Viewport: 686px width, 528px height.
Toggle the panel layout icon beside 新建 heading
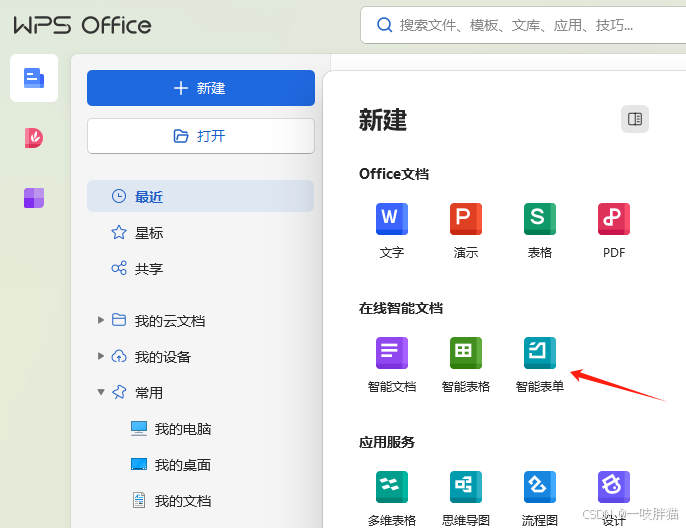635,119
